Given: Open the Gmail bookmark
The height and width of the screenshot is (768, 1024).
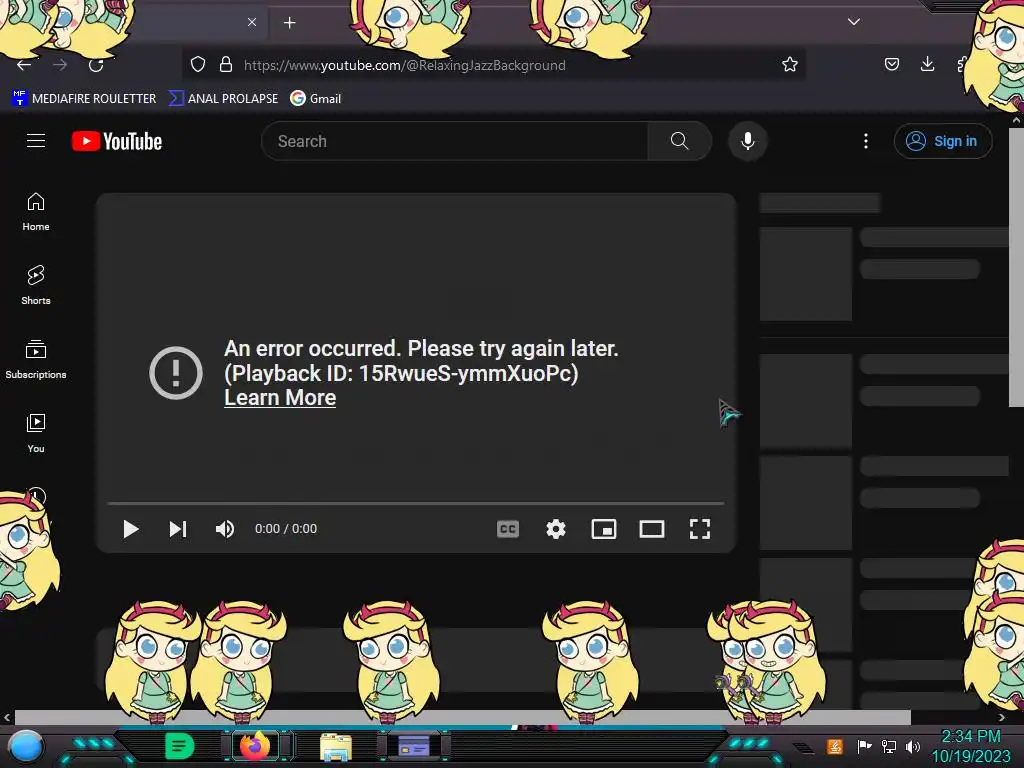Looking at the screenshot, I should click(x=316, y=99).
